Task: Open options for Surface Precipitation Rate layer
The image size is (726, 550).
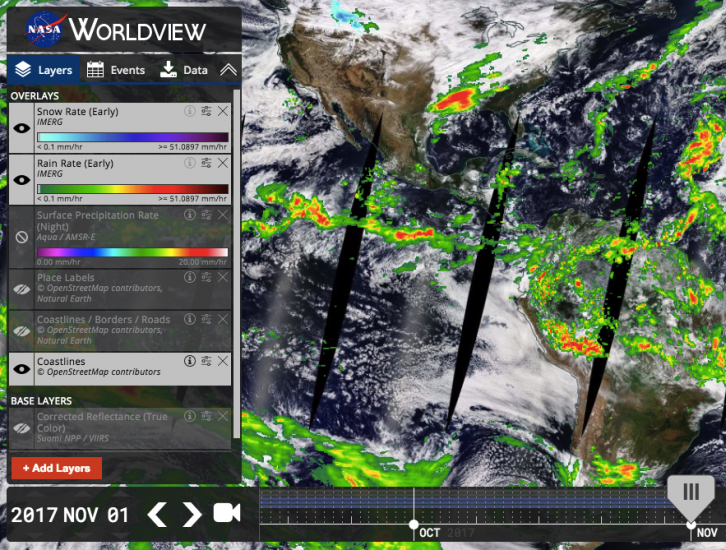Action: [206, 215]
